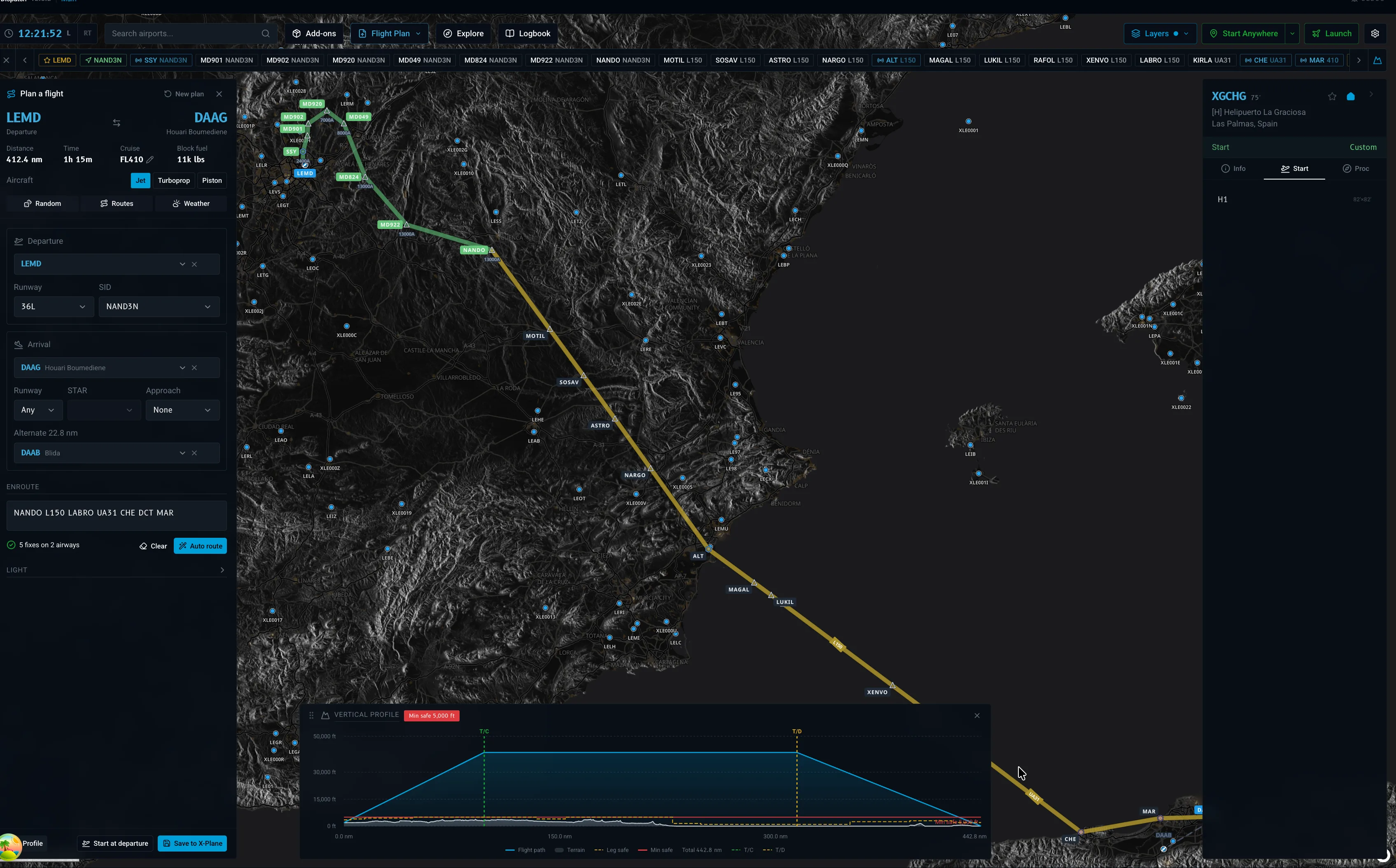Clear the LEMD departure airport field

tap(195, 264)
